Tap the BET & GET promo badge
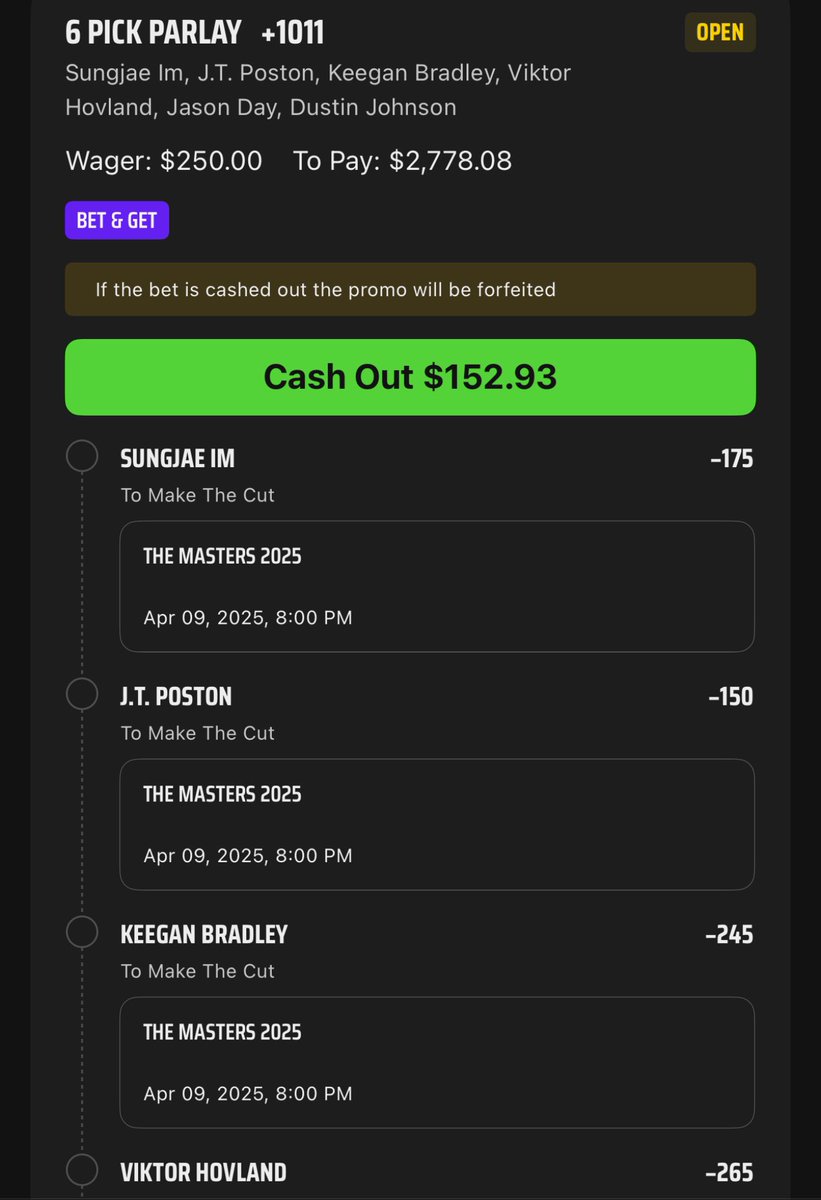 pos(117,220)
